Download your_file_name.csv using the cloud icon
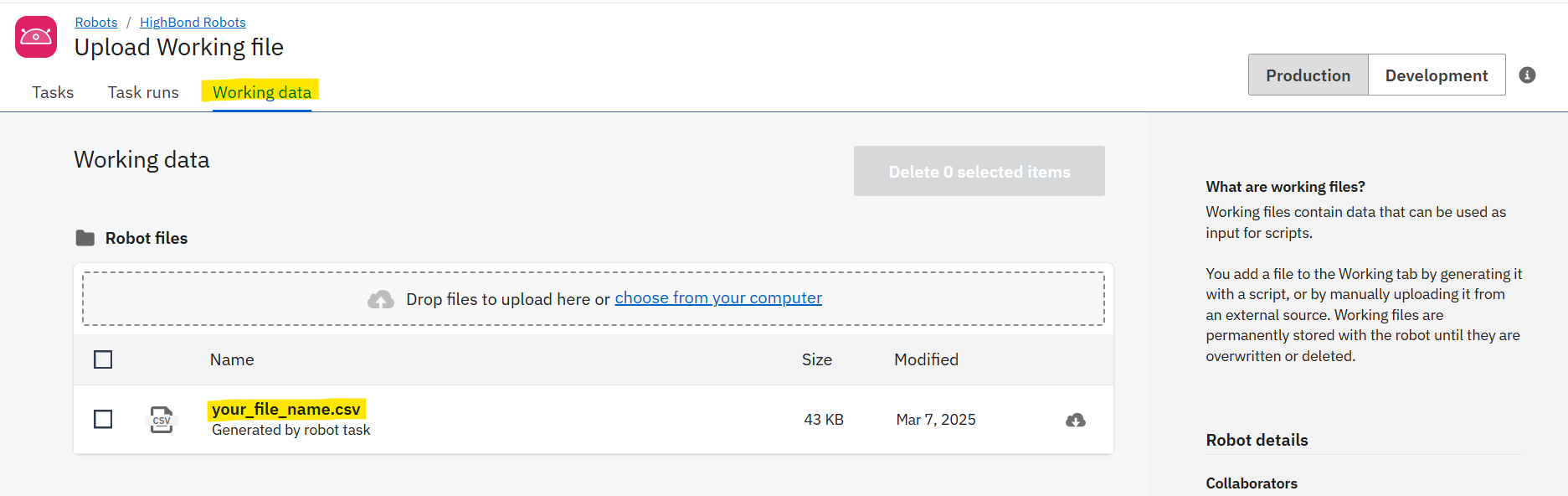The image size is (1568, 496). click(1076, 420)
